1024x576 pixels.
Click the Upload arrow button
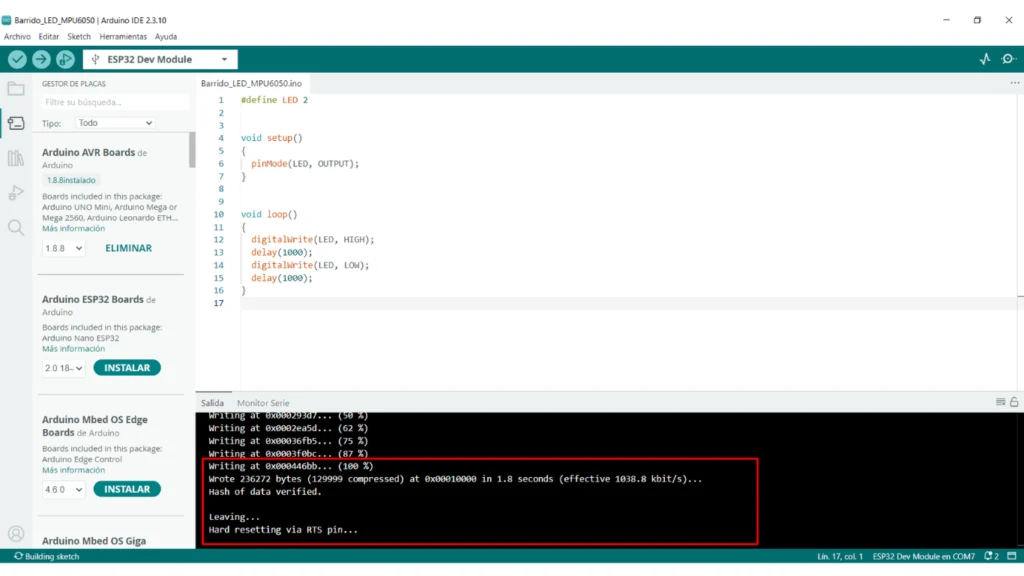(41, 59)
